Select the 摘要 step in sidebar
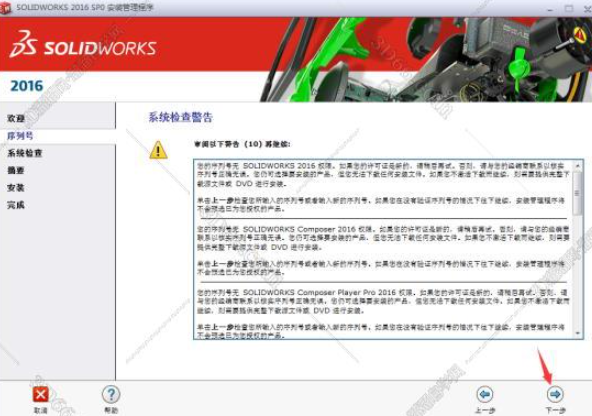 16,170
